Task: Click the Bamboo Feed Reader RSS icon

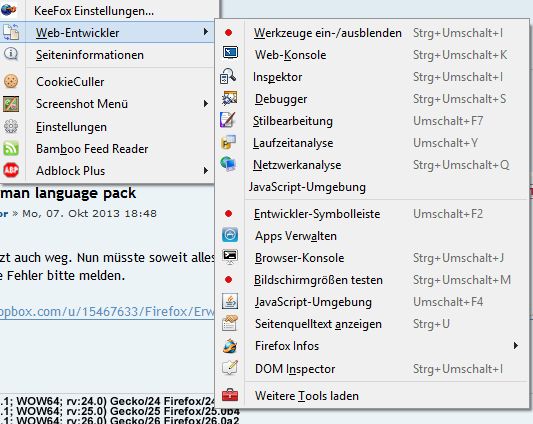Action: (11, 149)
